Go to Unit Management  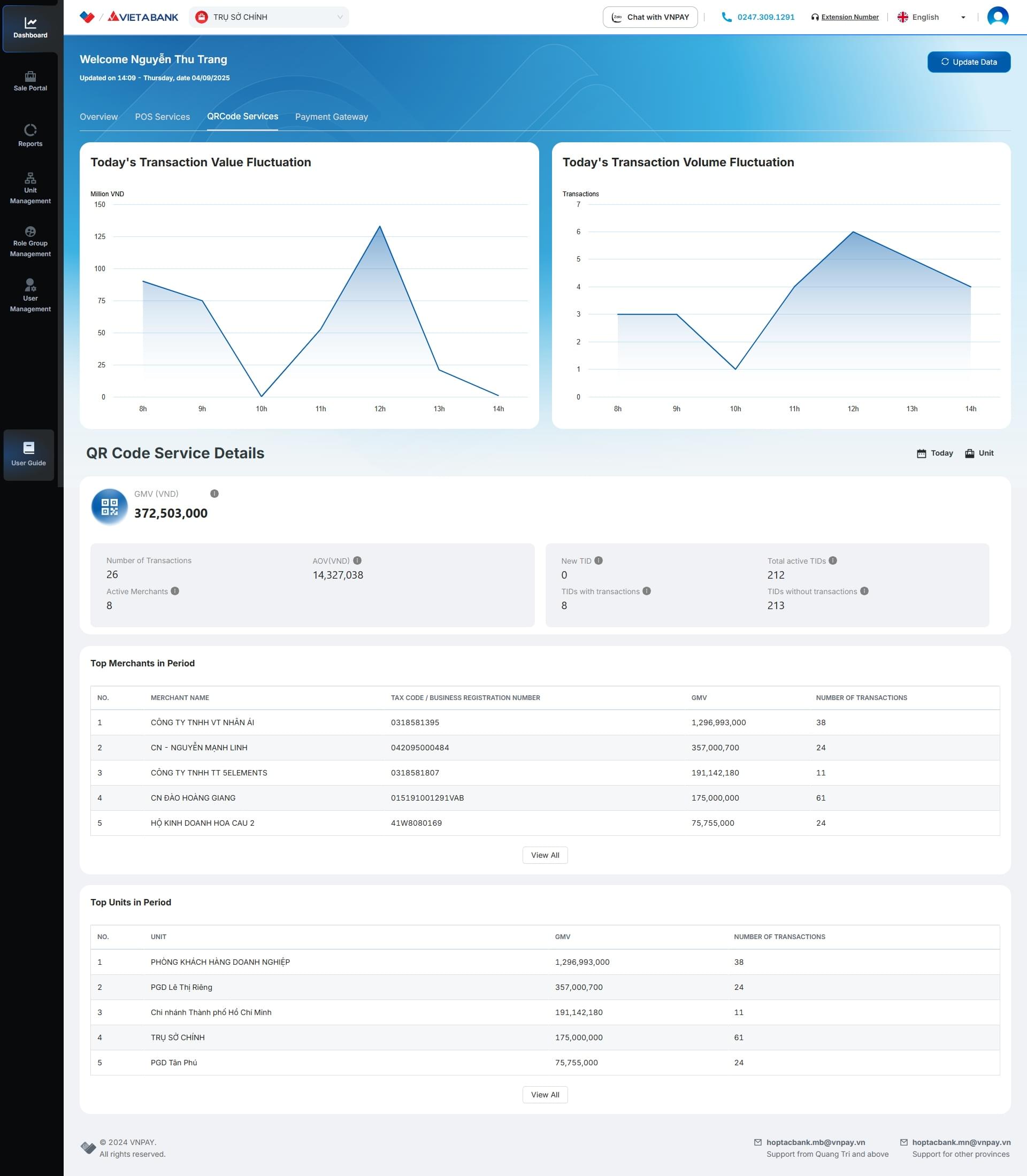click(x=30, y=188)
